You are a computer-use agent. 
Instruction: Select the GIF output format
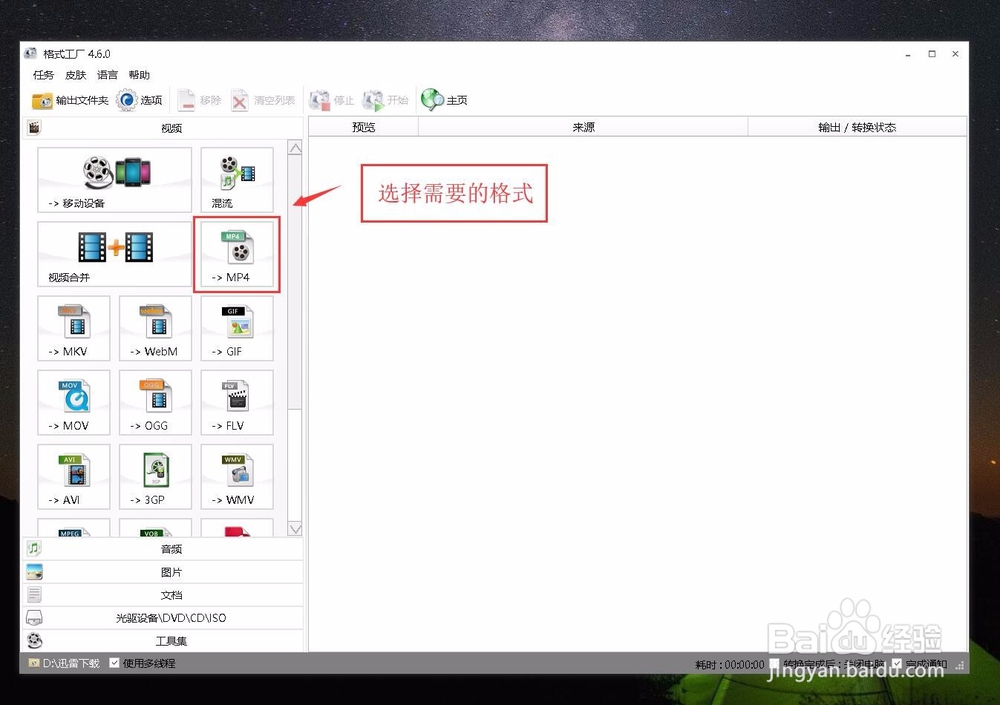[236, 328]
